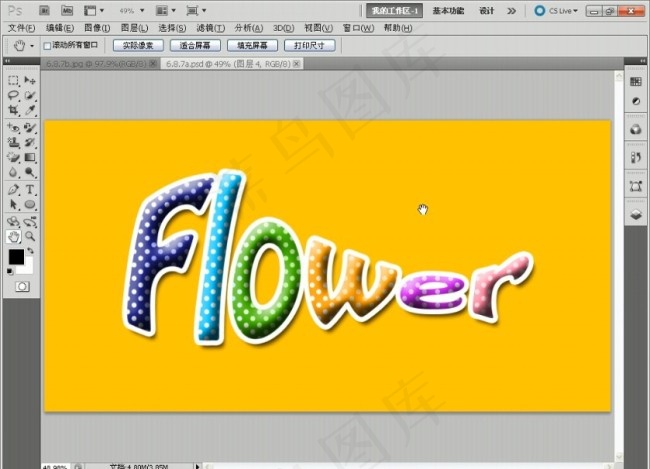Choose the Horizontal Type tool
The image size is (650, 469).
tap(30, 190)
